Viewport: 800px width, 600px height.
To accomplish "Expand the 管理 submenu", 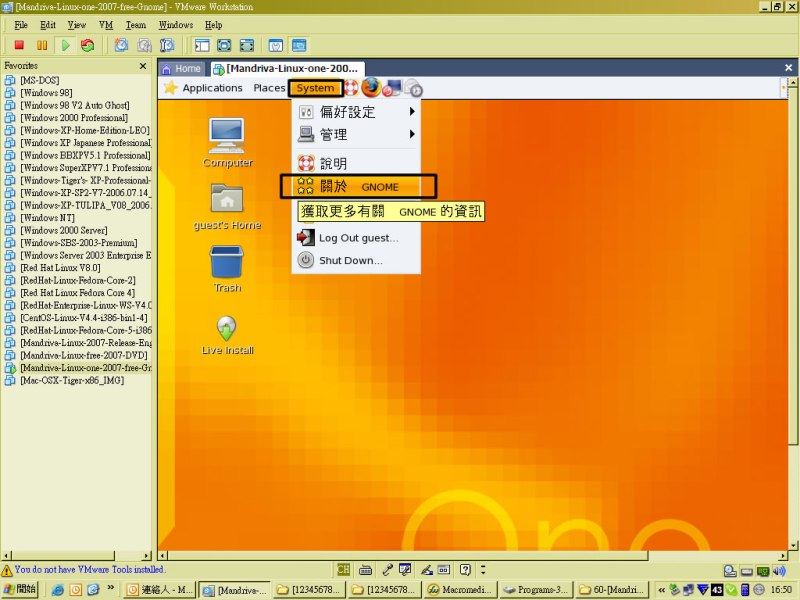I will (x=357, y=134).
